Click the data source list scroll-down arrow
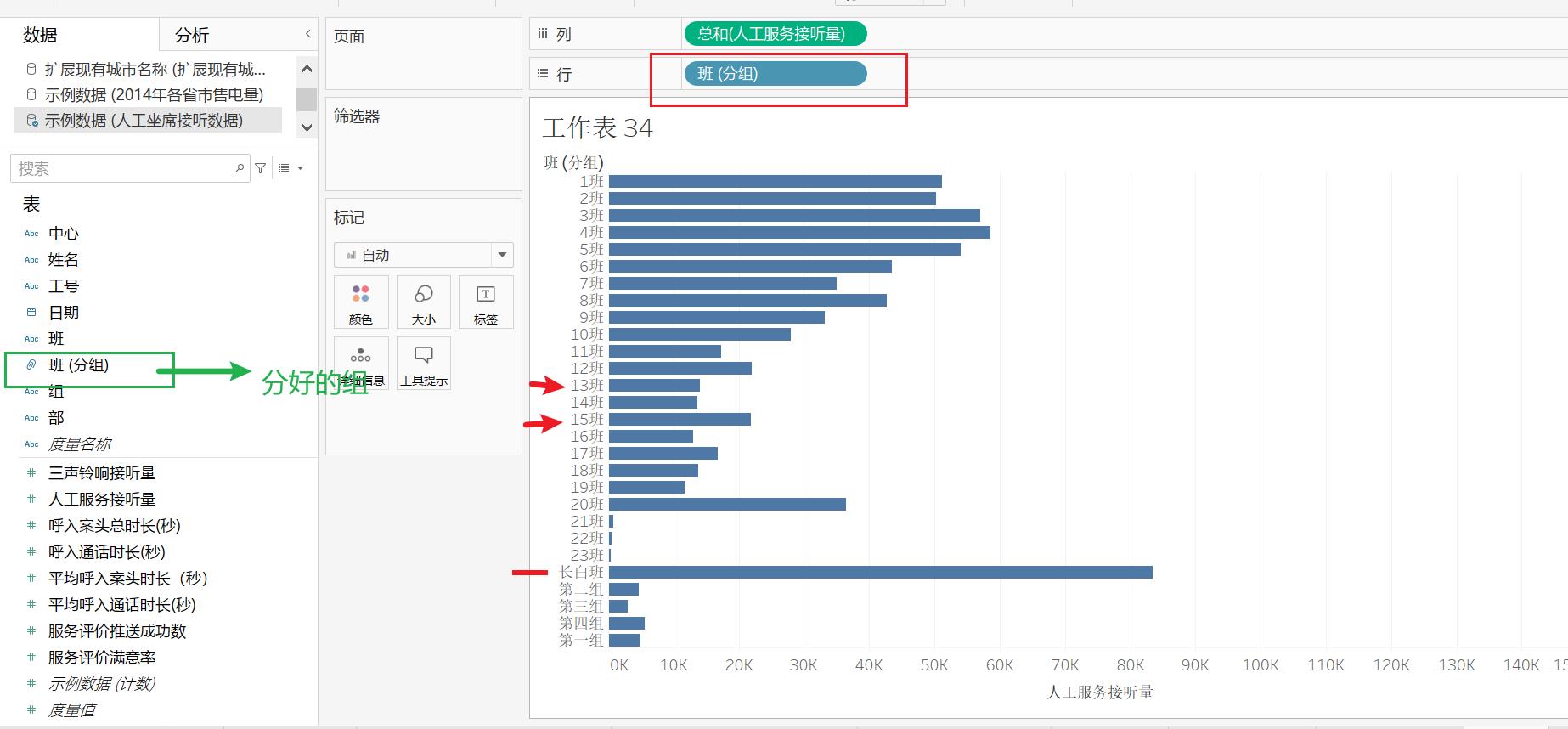 307,127
